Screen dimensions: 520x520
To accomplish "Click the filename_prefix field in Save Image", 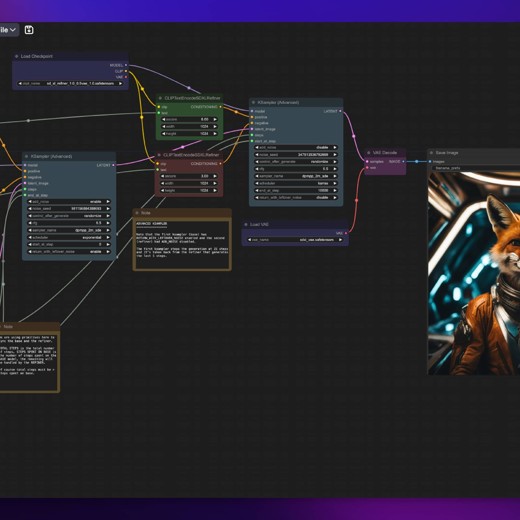I will (x=476, y=168).
